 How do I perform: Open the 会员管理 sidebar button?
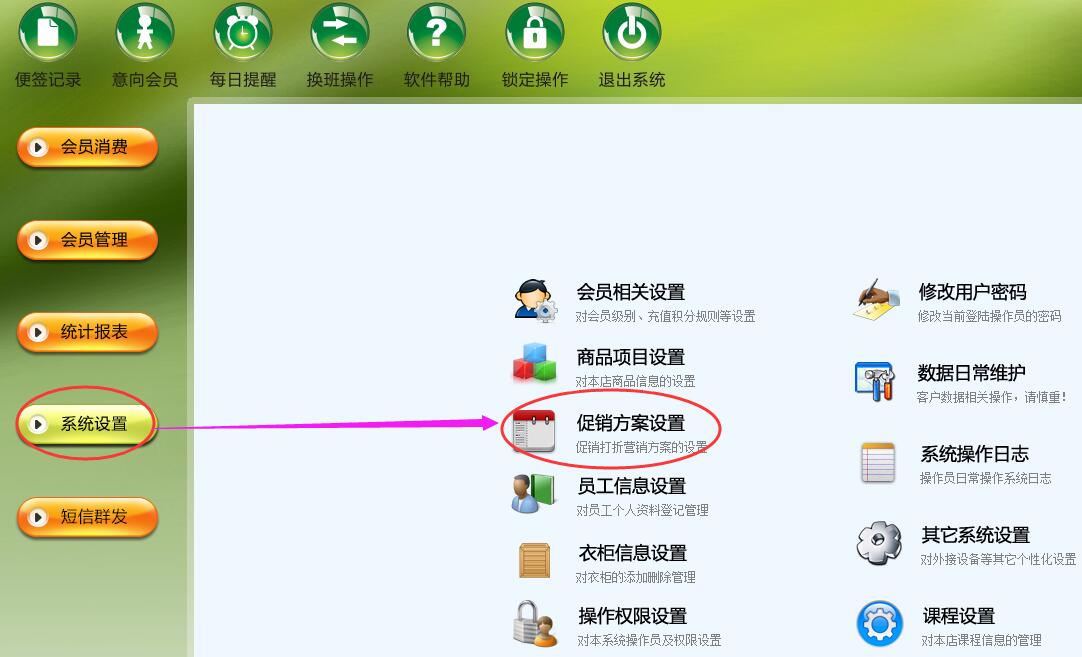(88, 240)
